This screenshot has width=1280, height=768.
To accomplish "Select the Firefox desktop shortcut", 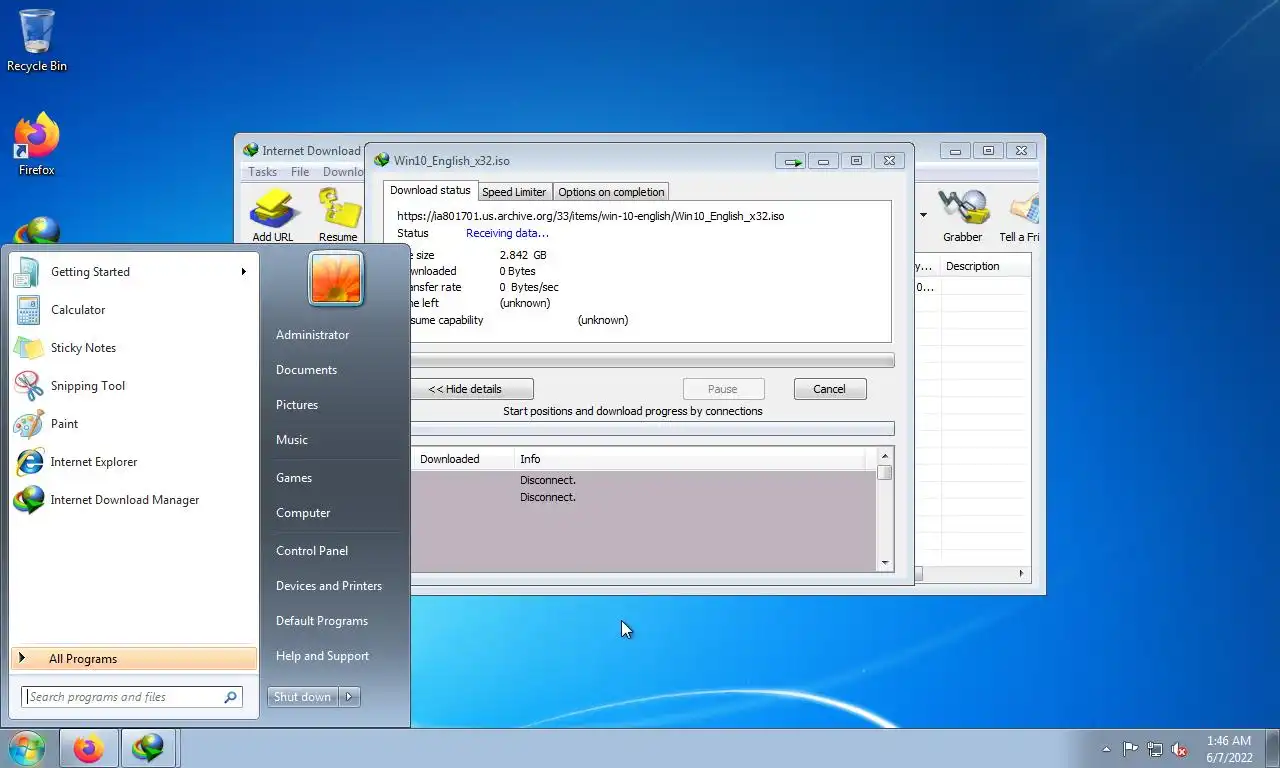I will pyautogui.click(x=37, y=145).
